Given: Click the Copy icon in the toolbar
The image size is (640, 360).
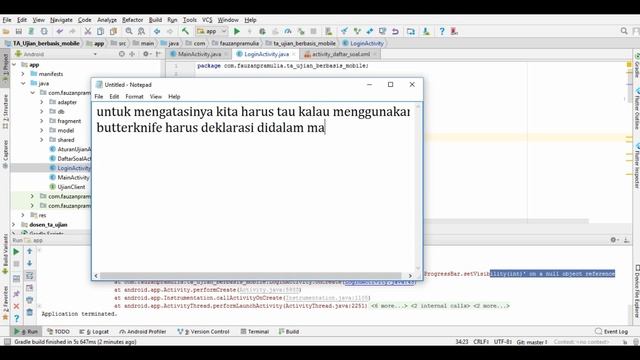Looking at the screenshot, I should (100, 31).
